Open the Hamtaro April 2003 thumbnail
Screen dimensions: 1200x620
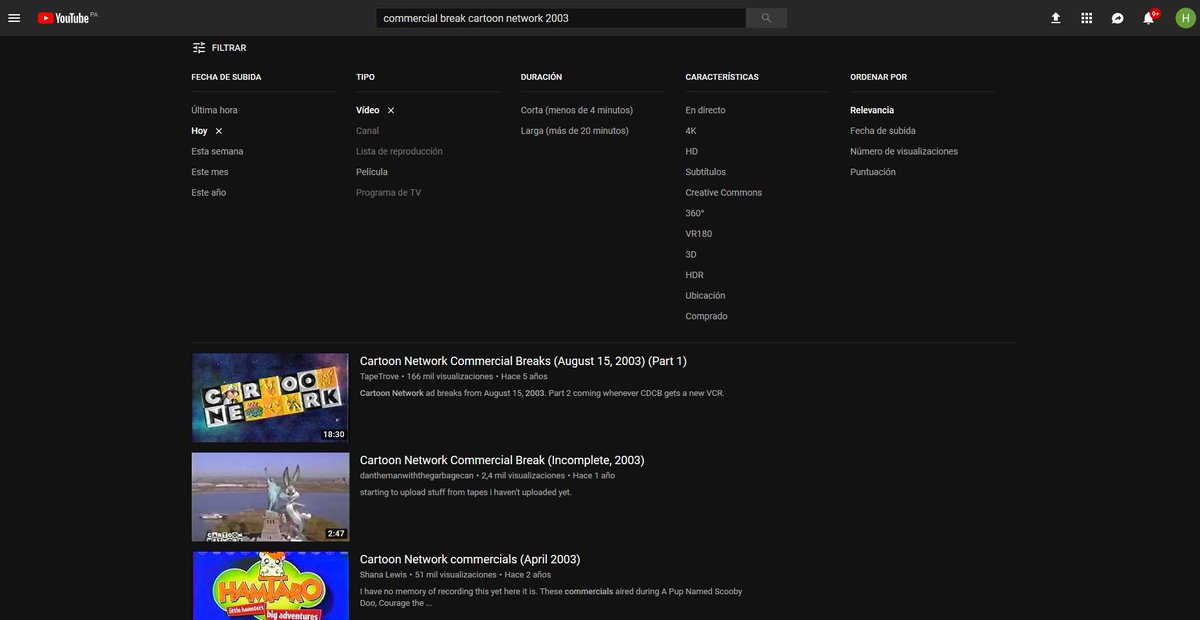click(x=270, y=586)
